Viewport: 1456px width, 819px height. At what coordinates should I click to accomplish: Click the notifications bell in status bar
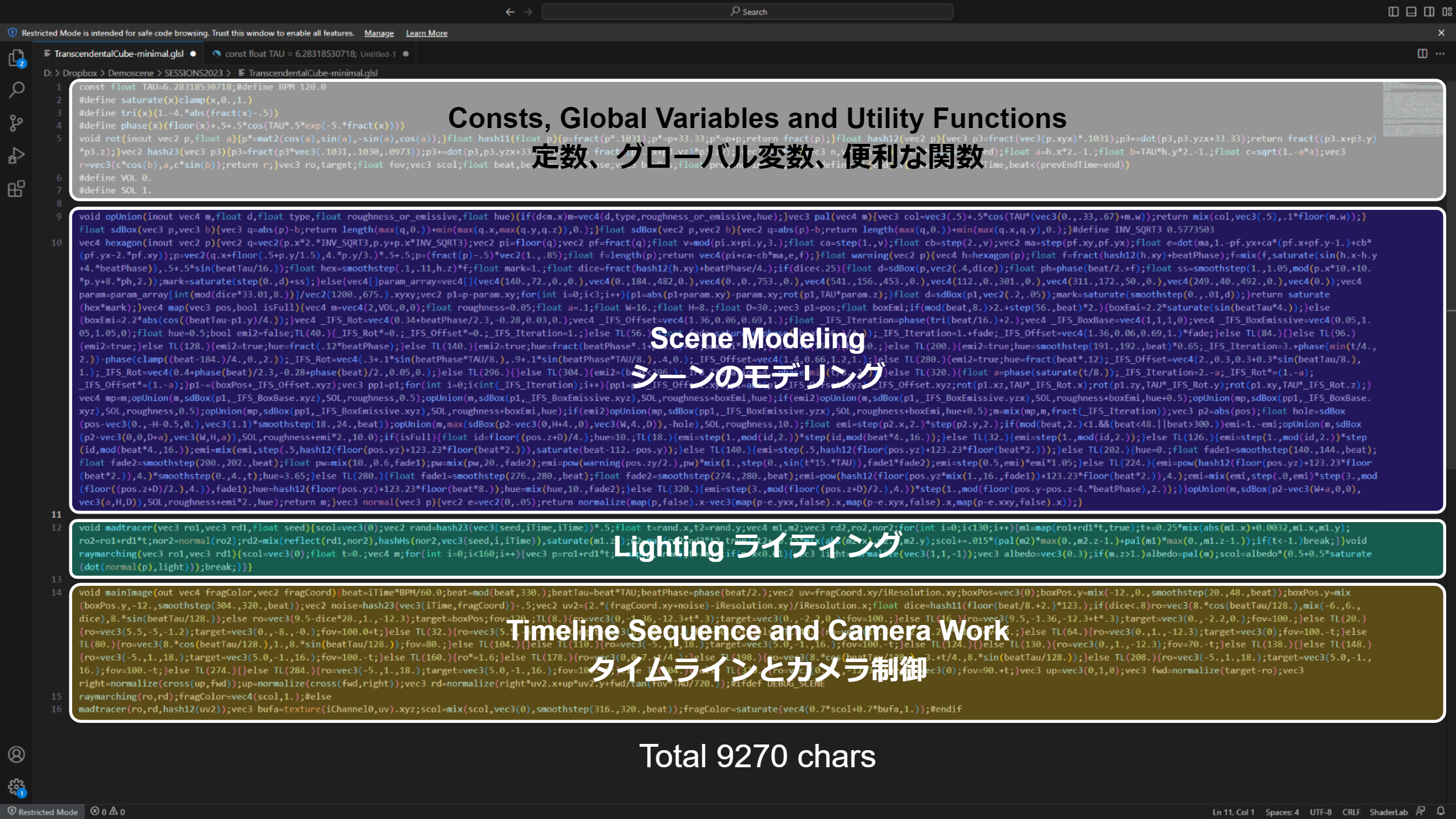tap(1441, 811)
